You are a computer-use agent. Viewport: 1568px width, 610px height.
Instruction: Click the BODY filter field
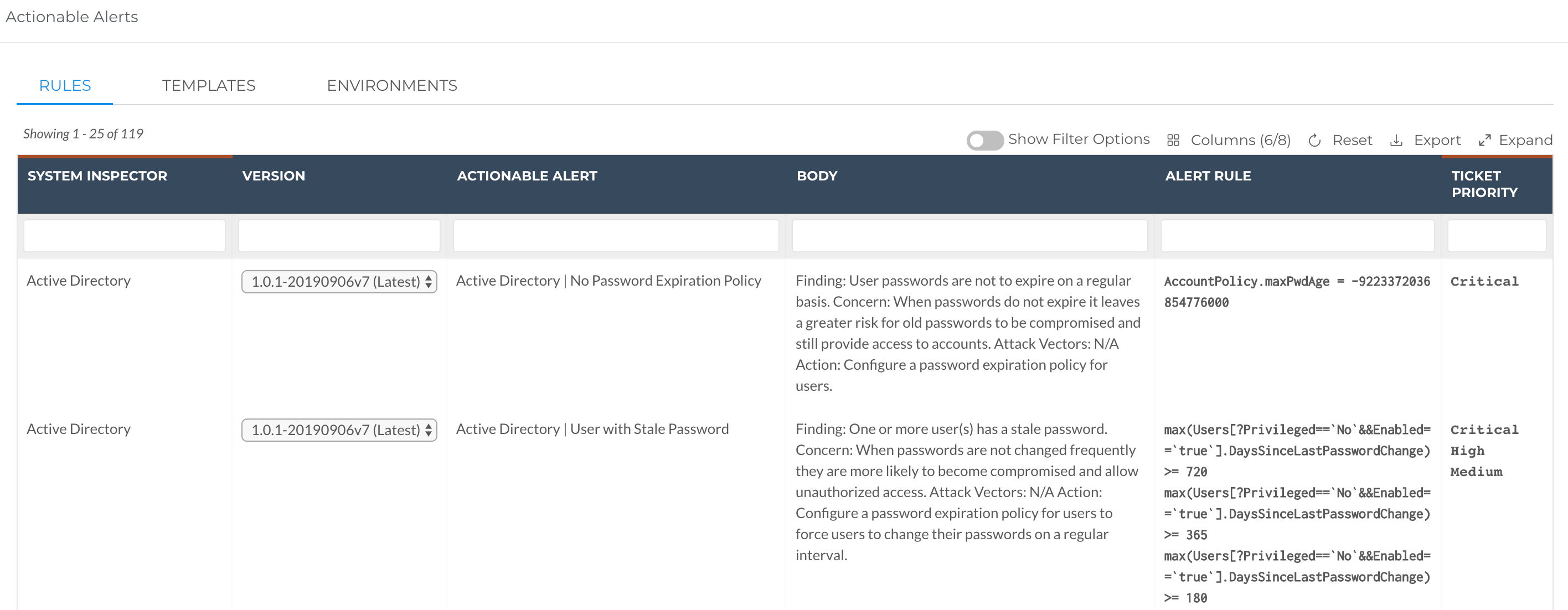coord(969,236)
